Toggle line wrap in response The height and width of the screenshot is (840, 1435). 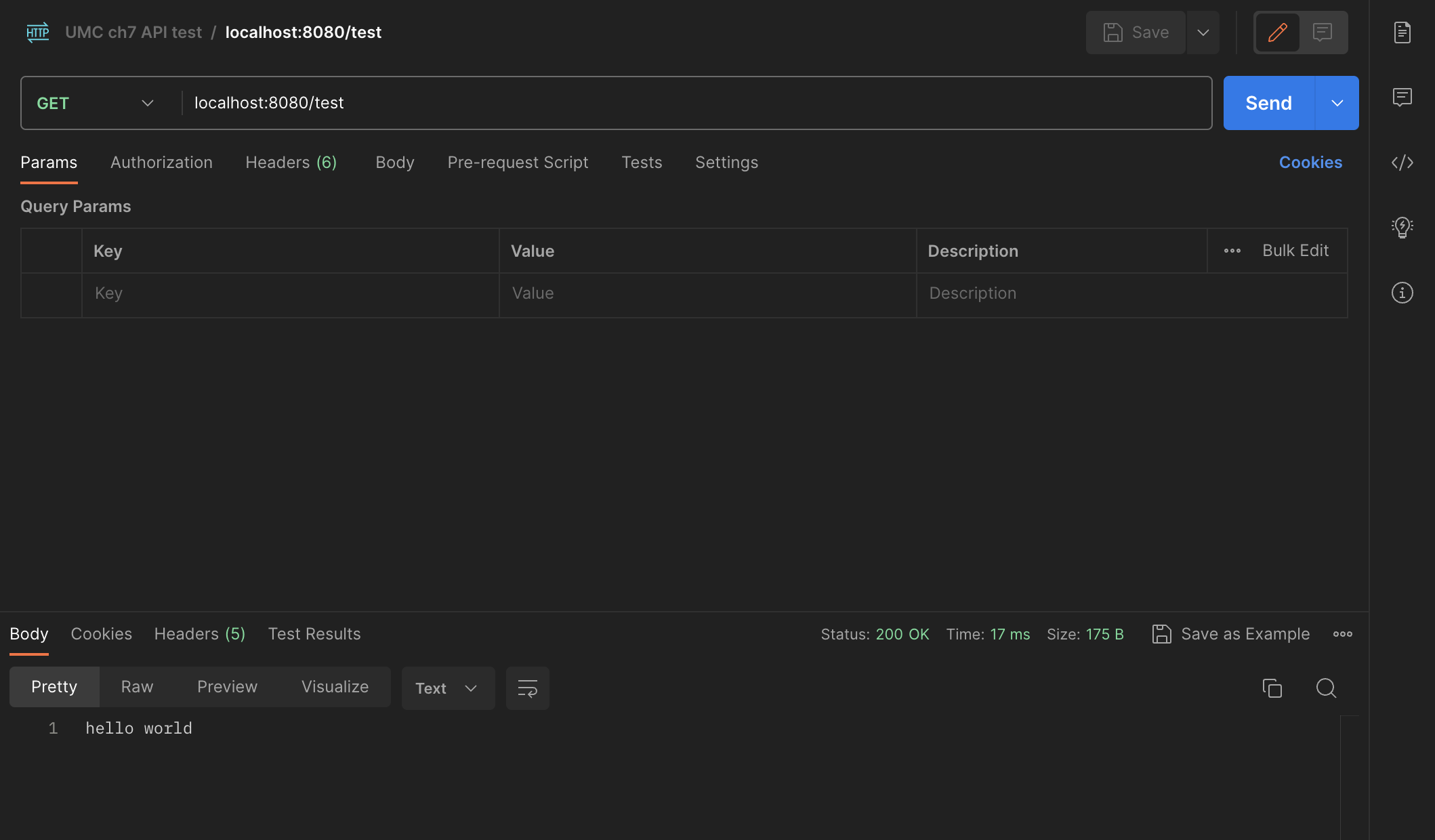click(527, 688)
